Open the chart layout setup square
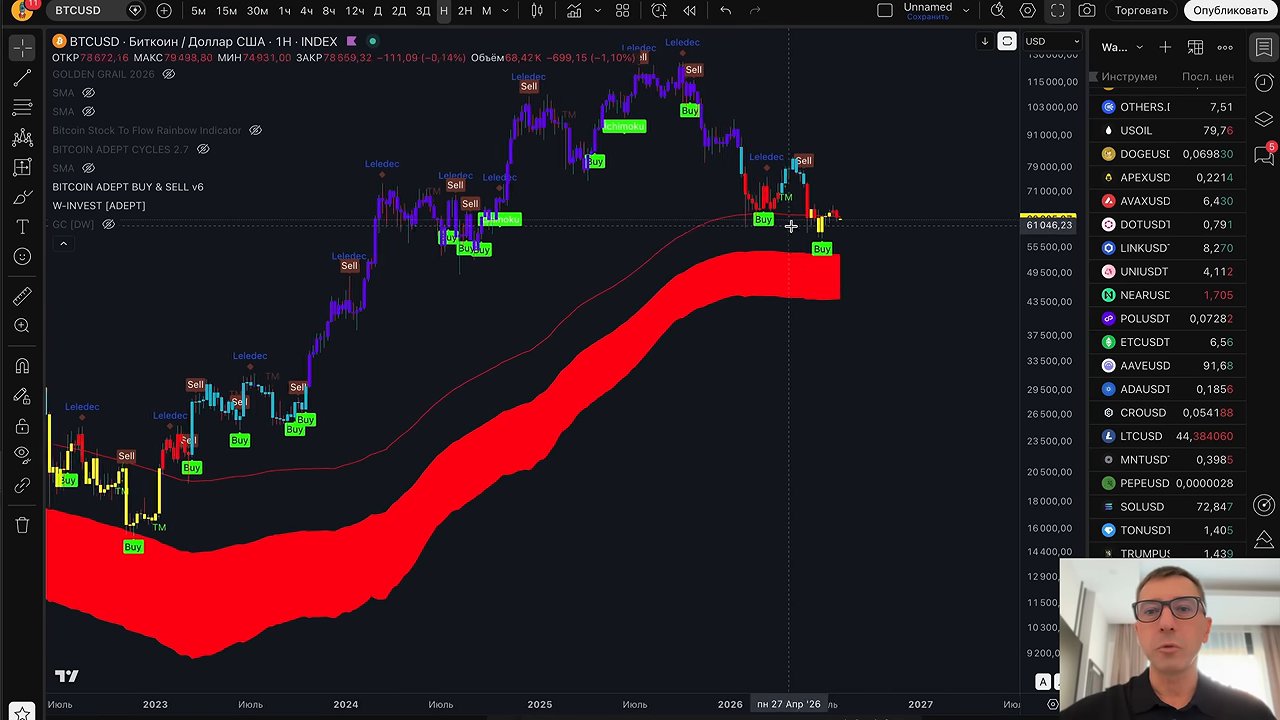The image size is (1280, 720). 884,11
